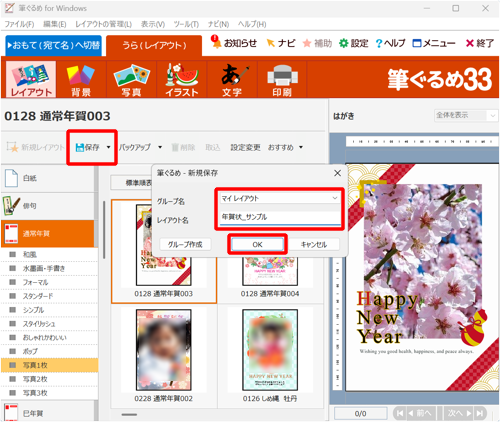Close the 新規保存 dialog
Image resolution: width=500 pixels, height=422 pixels.
337,173
